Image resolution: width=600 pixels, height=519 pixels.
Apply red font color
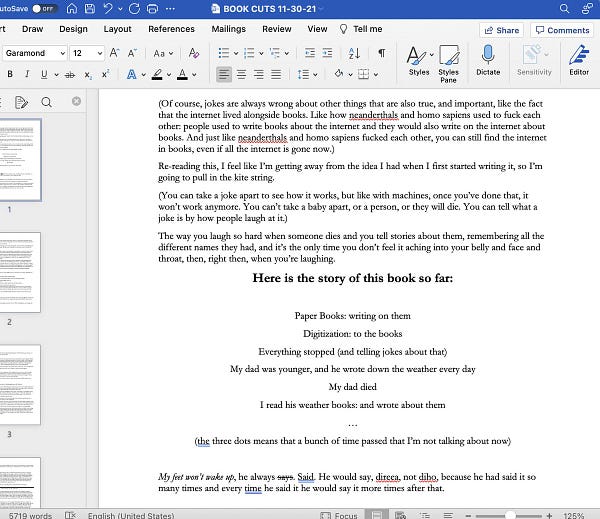183,74
